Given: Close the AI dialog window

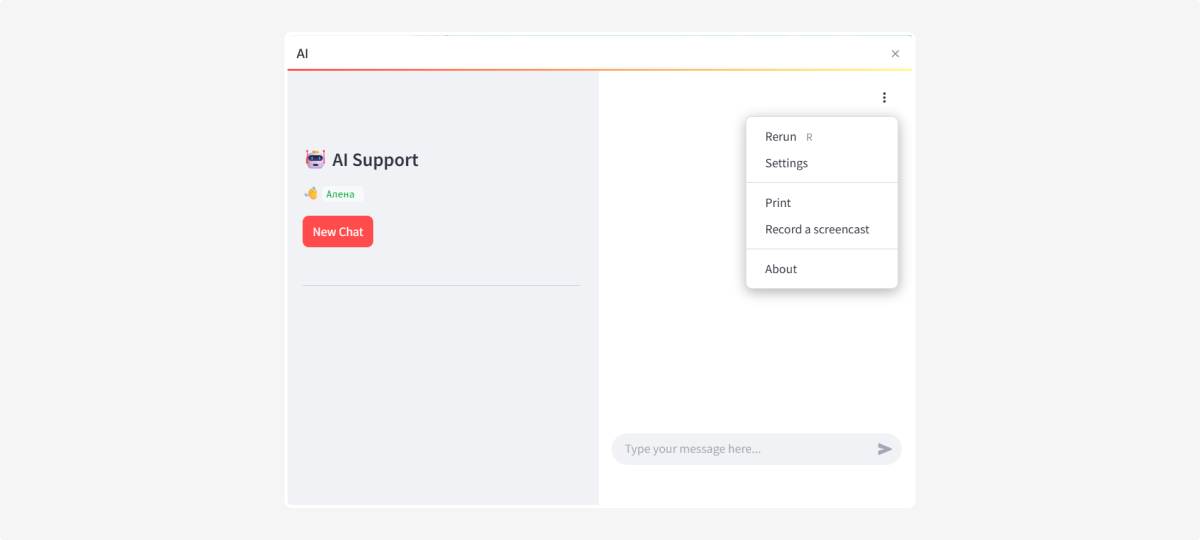Looking at the screenshot, I should tap(895, 54).
